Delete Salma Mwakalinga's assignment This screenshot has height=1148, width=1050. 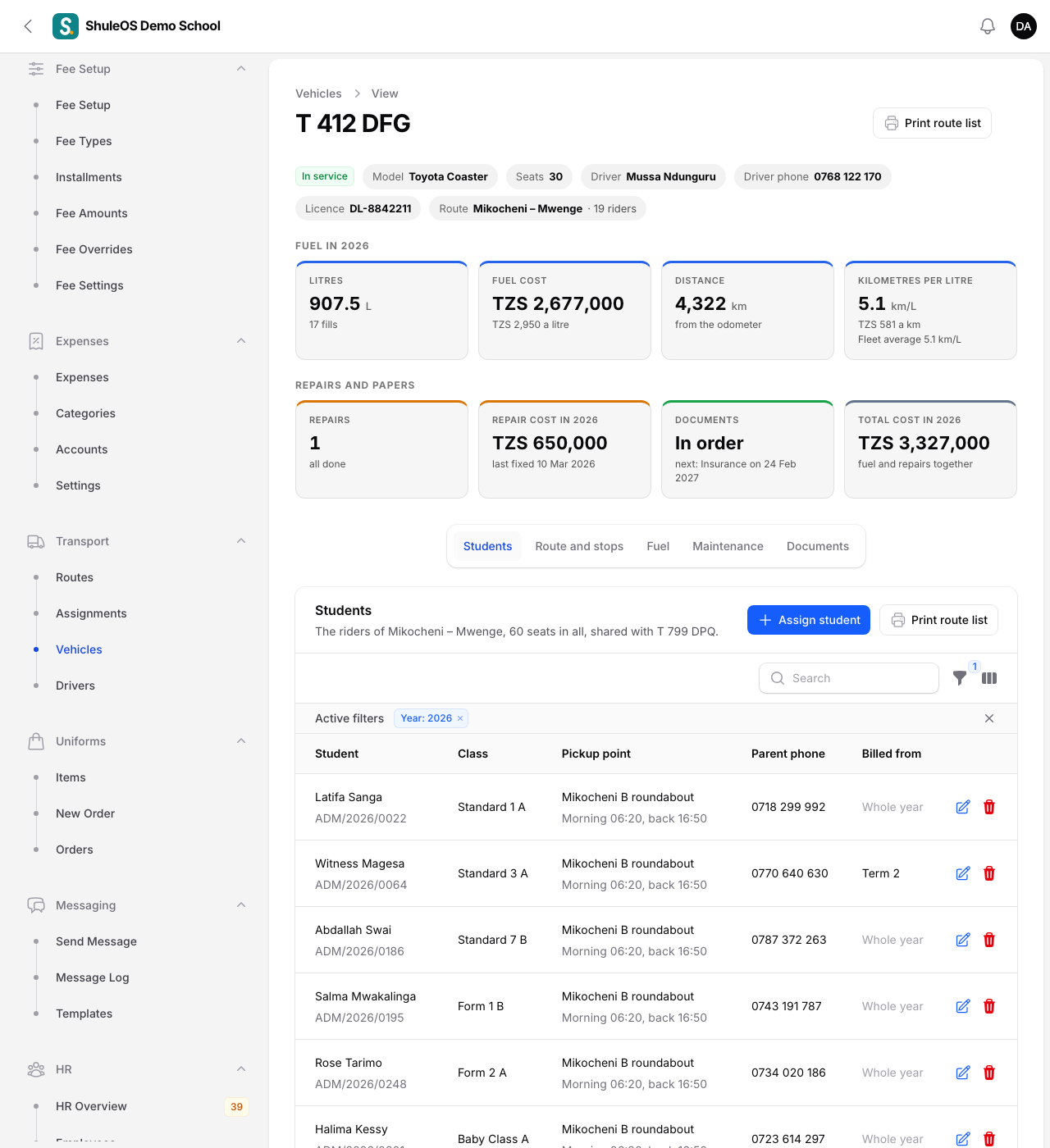[989, 1006]
